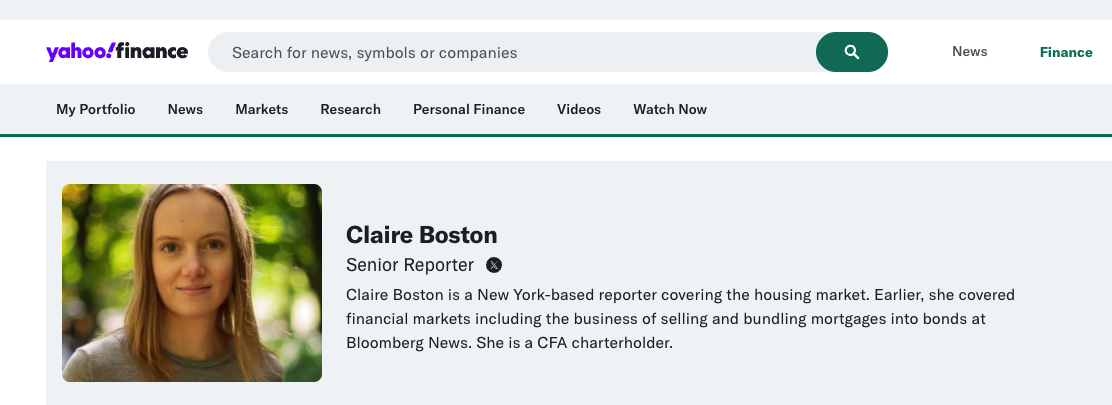
Task: Focus the news, symbols or companies search box
Action: pos(510,52)
